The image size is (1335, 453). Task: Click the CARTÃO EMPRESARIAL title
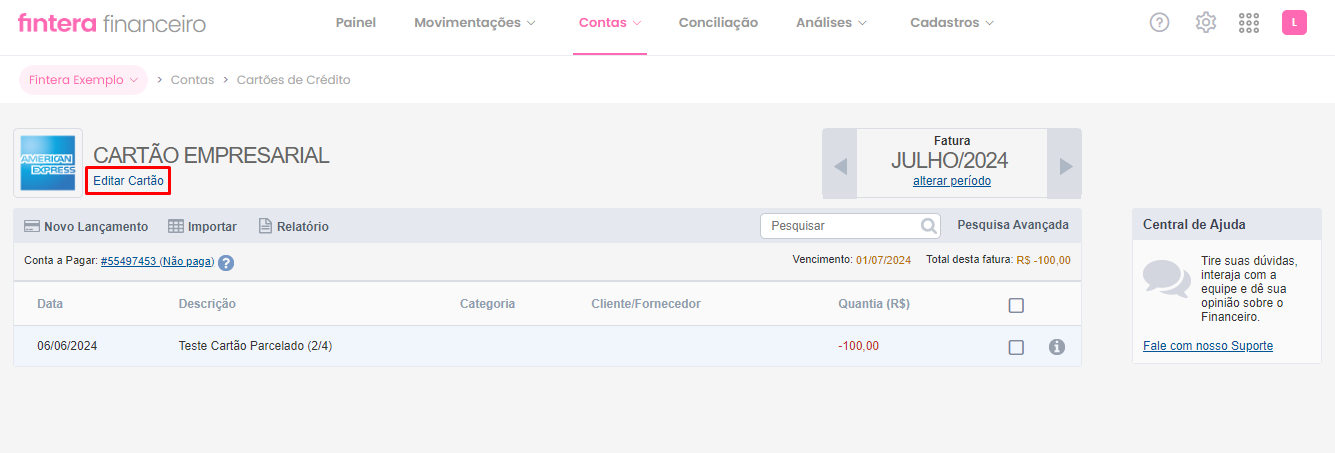point(211,155)
